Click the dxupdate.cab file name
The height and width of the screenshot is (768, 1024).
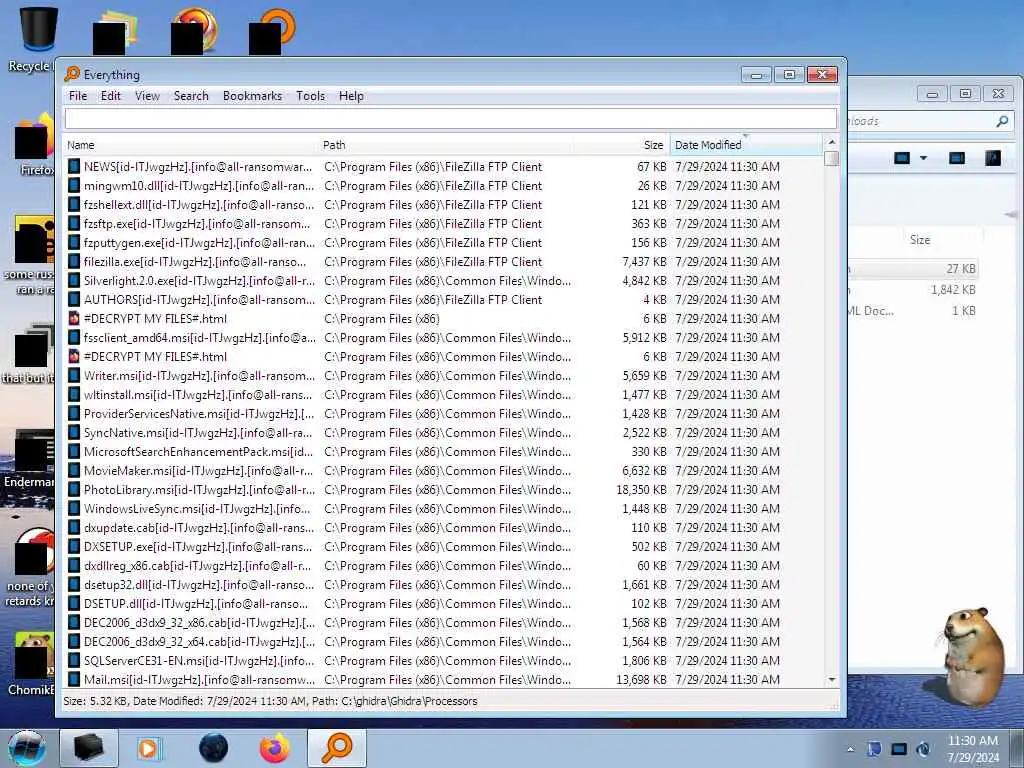point(199,527)
